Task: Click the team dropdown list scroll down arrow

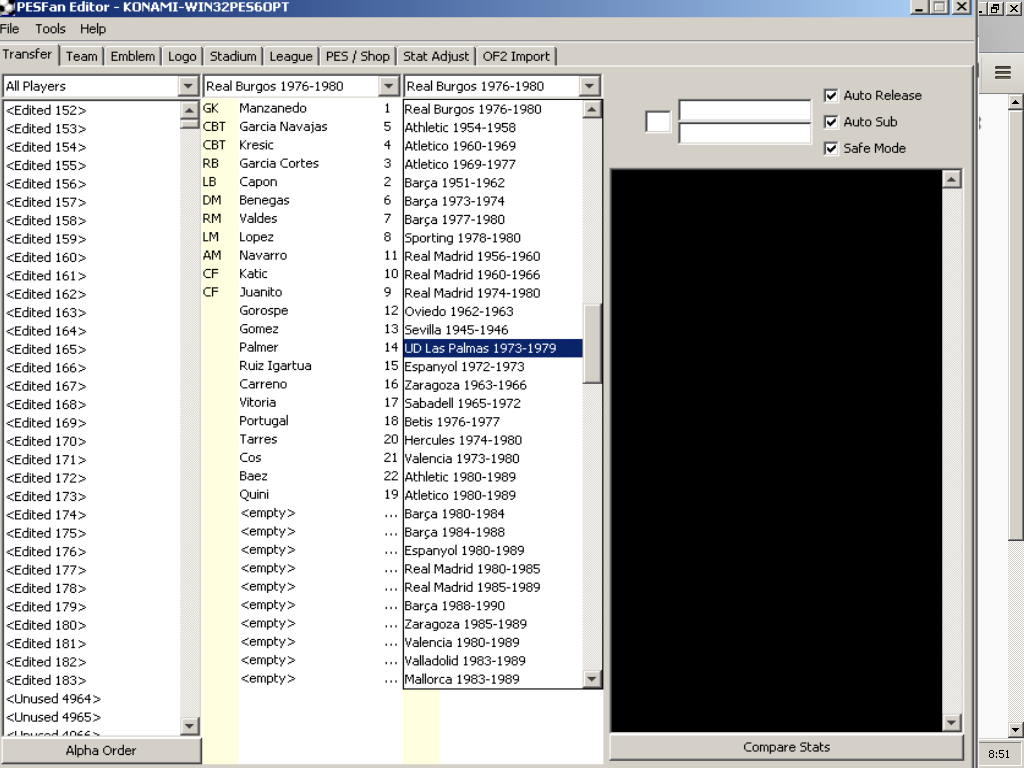Action: [591, 679]
